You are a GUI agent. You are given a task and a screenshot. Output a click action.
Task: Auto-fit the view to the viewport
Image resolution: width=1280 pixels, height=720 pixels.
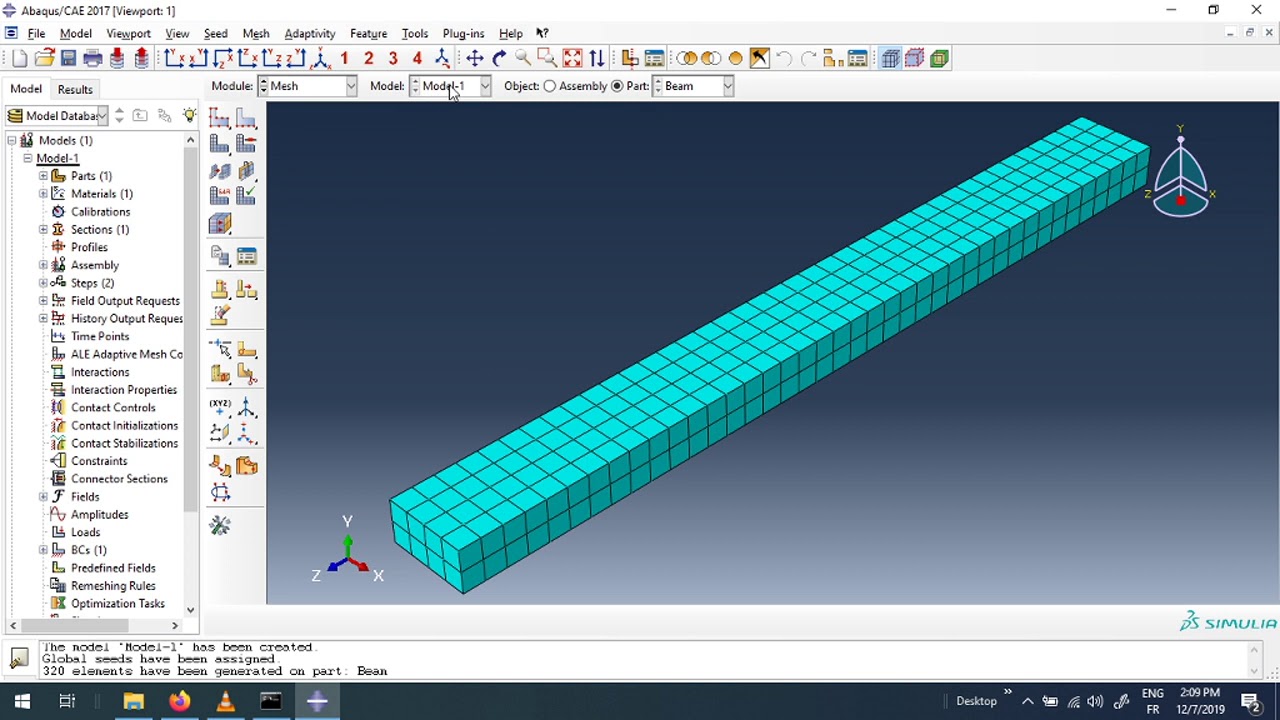[x=572, y=59]
